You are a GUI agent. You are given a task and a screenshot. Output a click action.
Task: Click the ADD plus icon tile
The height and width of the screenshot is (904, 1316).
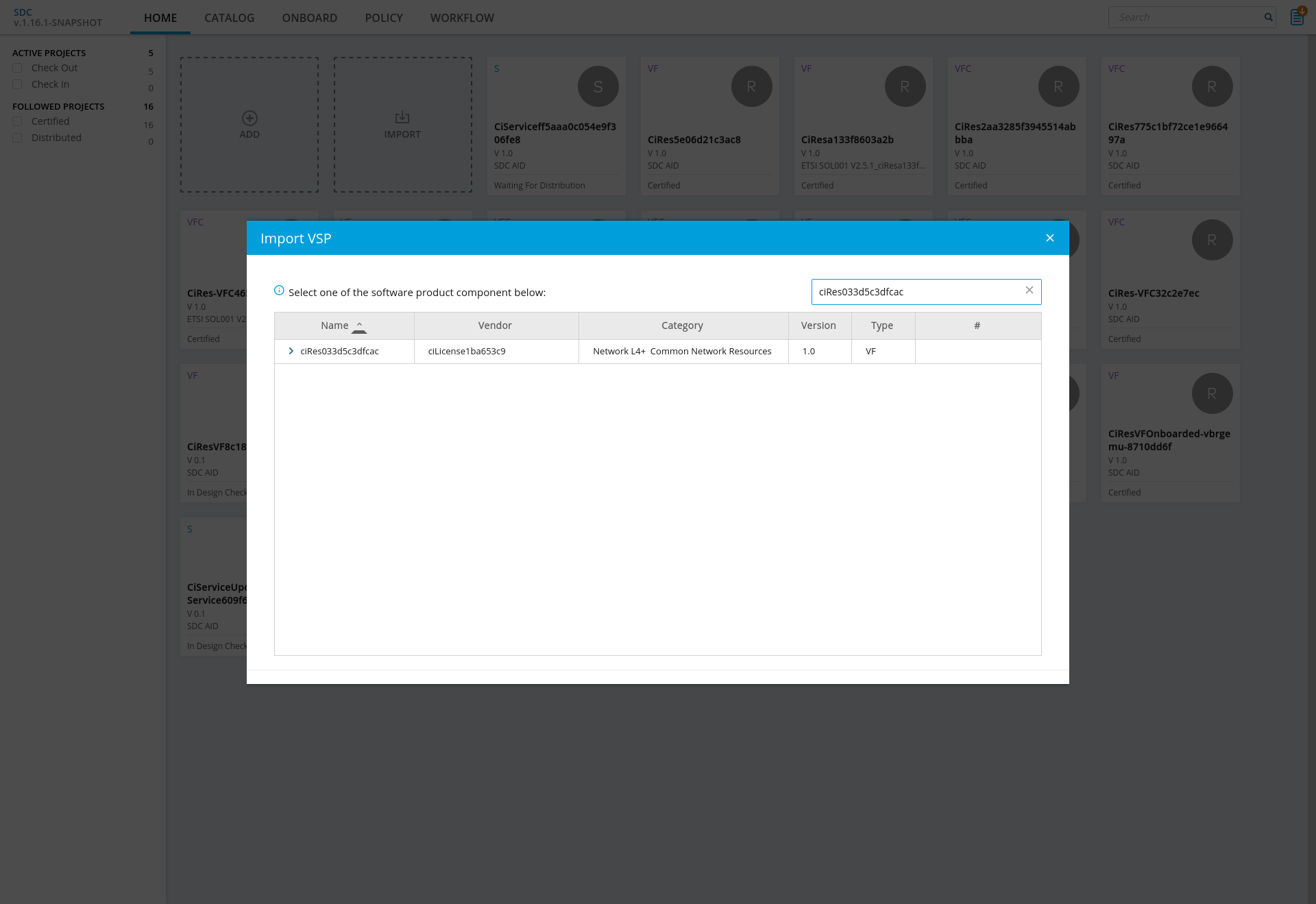[x=249, y=118]
